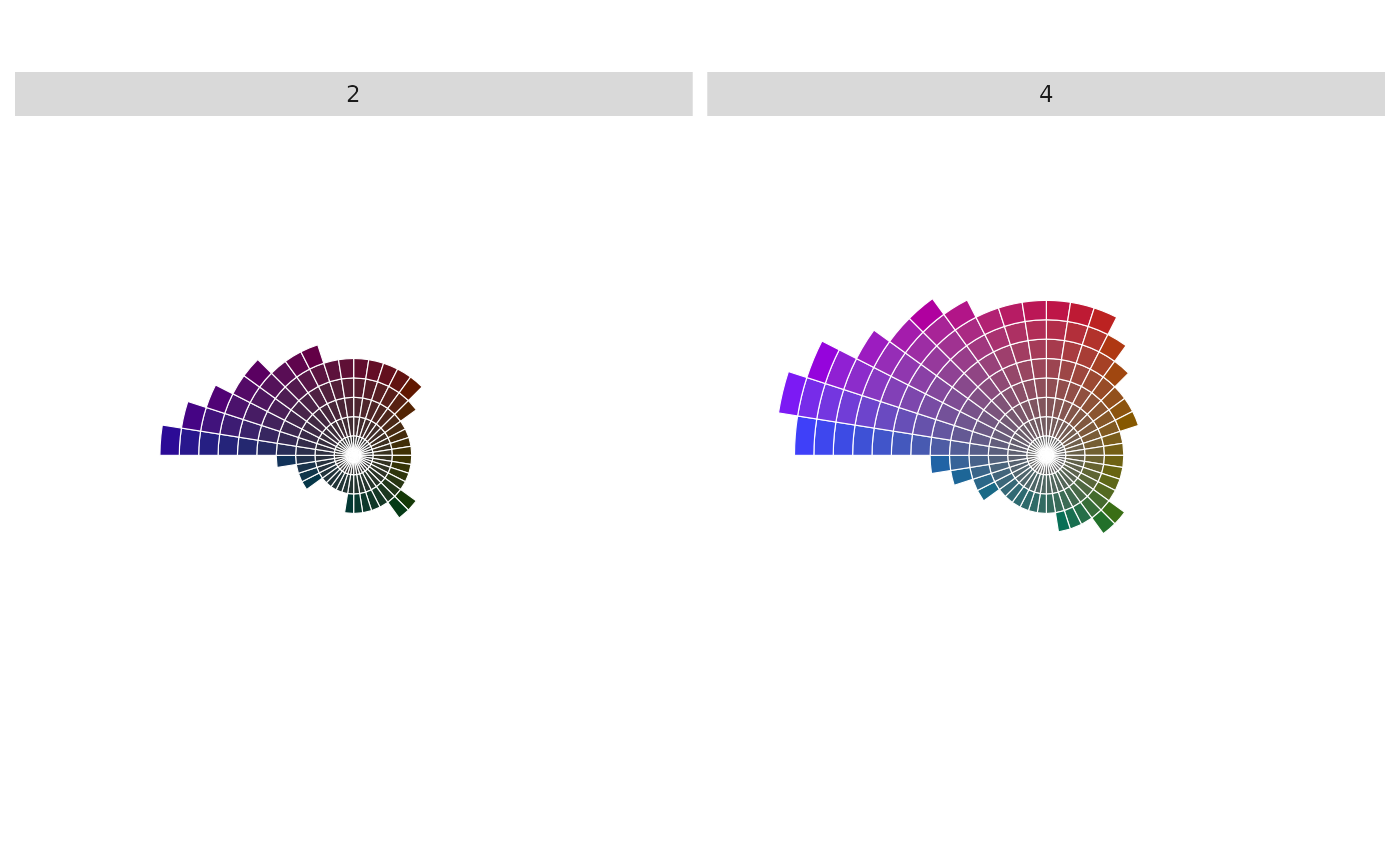Select the dark navy wedge below horizontal in panel 2
The image size is (1400, 866).
[286, 461]
